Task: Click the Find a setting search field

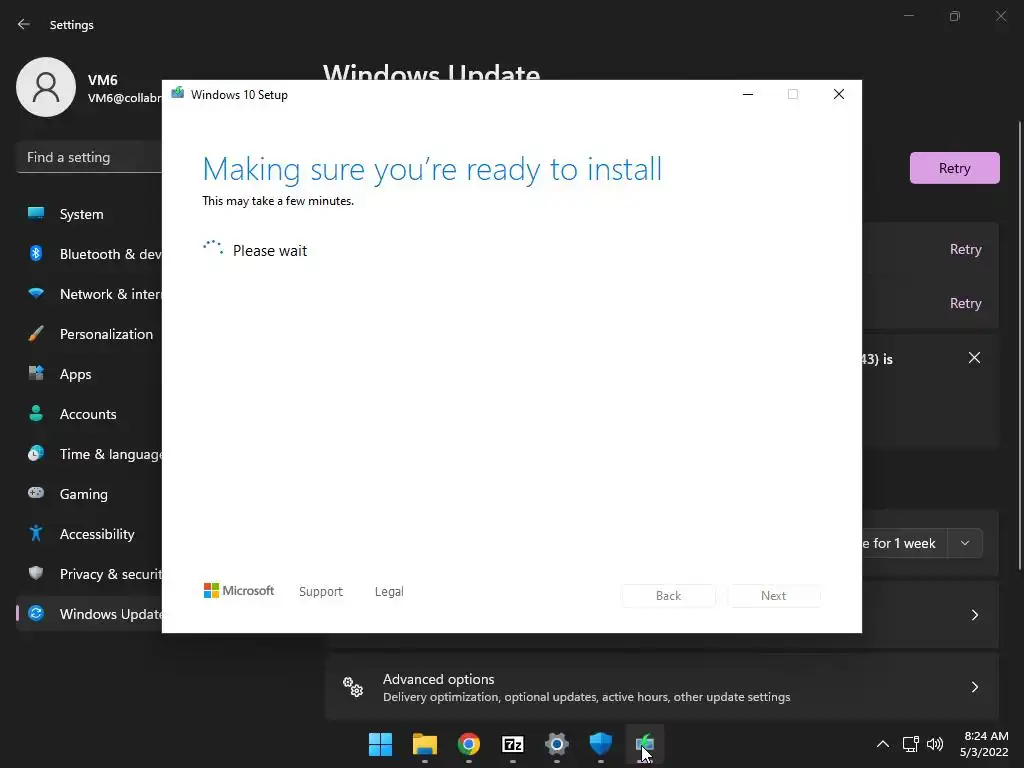Action: coord(89,157)
